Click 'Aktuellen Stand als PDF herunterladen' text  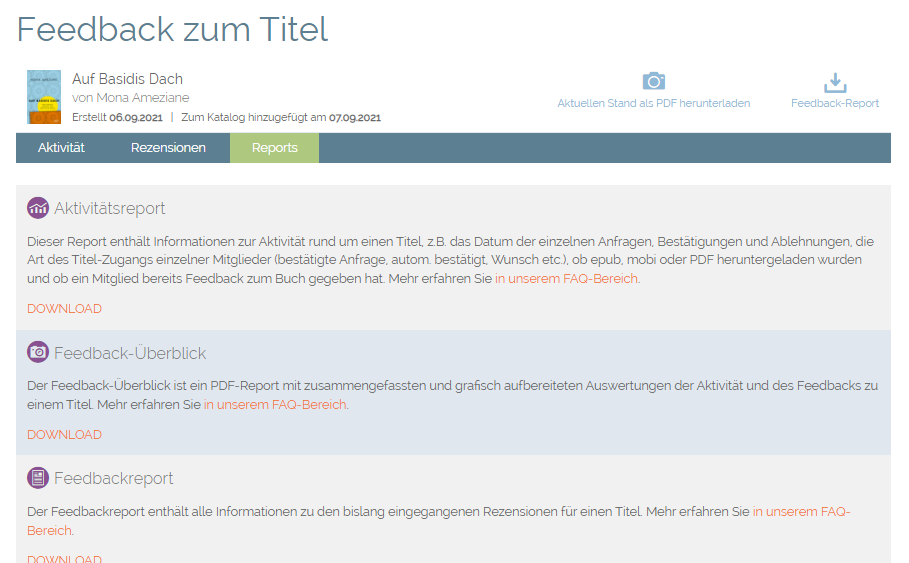click(653, 103)
